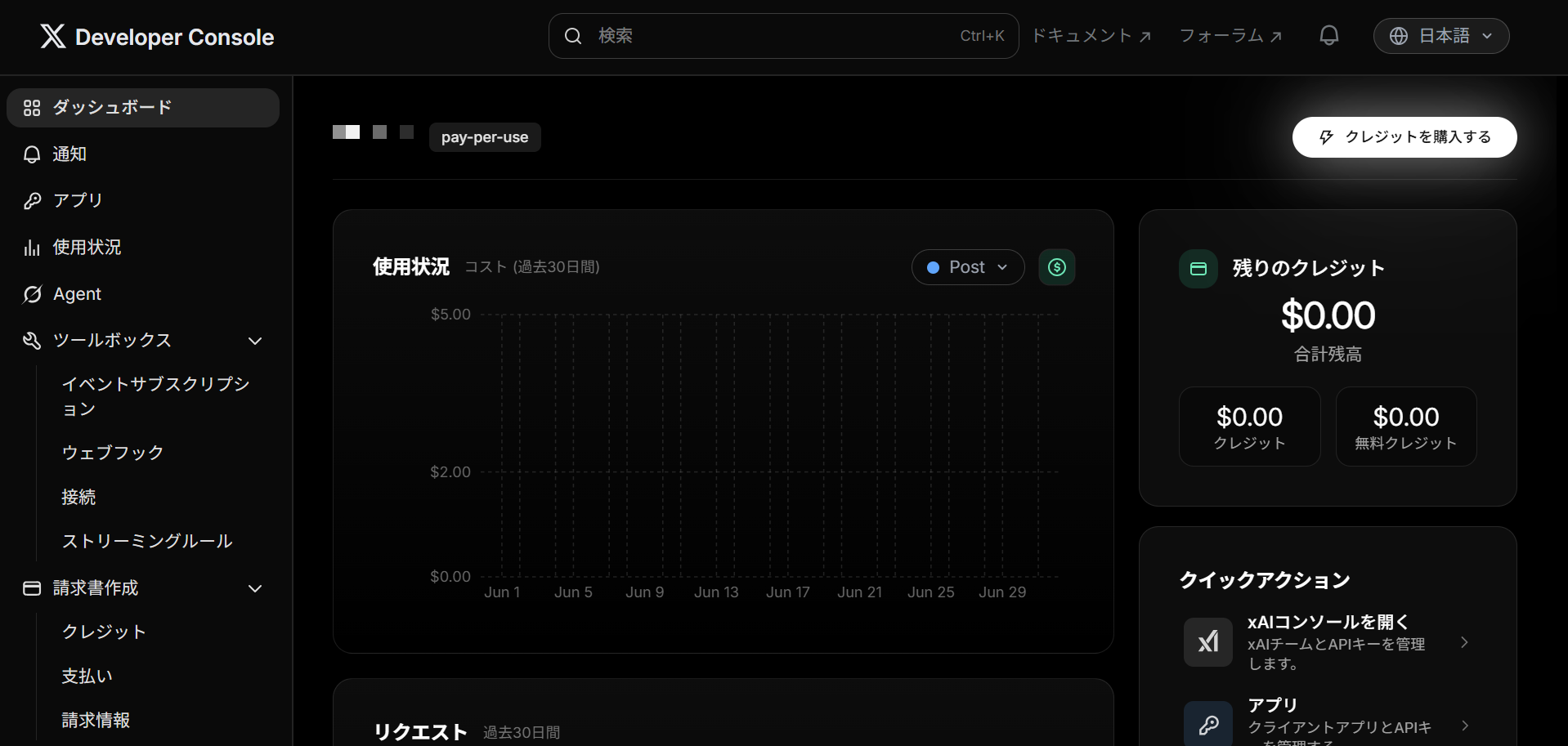Click the Ctrl+K shortcut hint
Viewport: 1568px width, 746px height.
pyautogui.click(x=982, y=36)
